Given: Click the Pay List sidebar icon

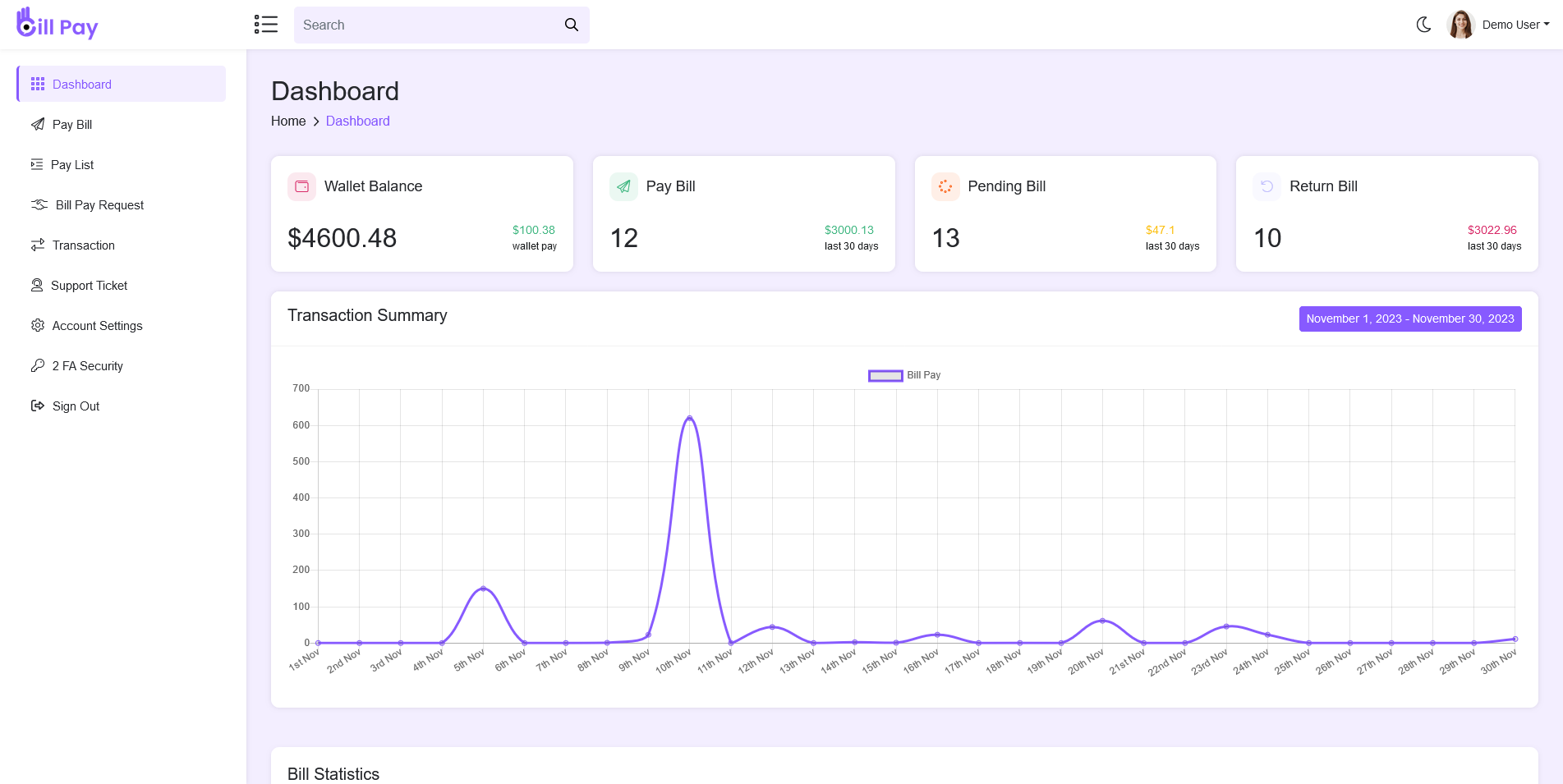Looking at the screenshot, I should [x=37, y=164].
